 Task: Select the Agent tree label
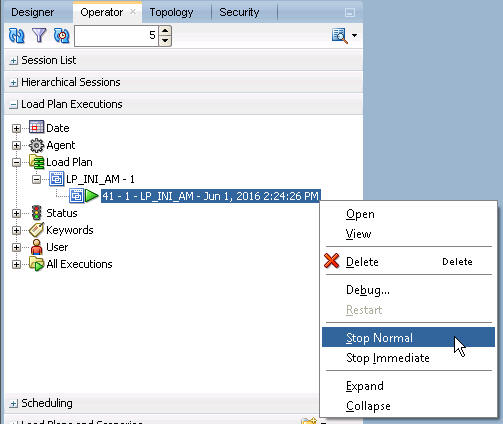61,145
